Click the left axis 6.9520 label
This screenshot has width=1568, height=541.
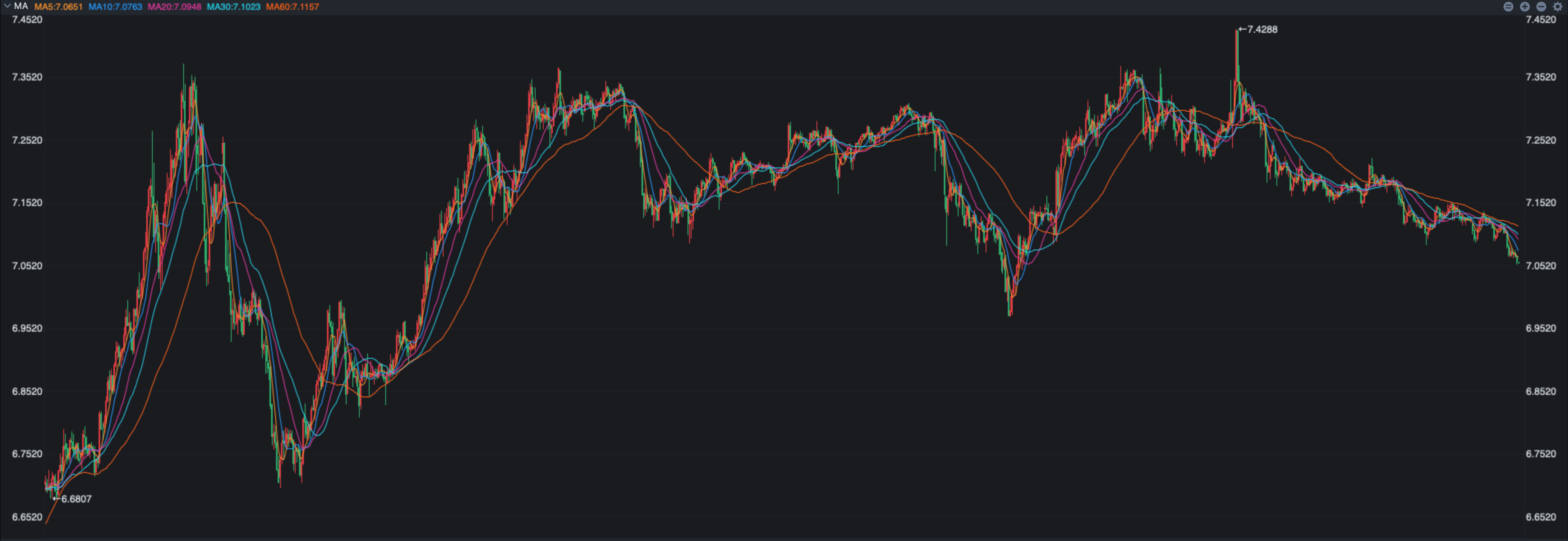28,328
